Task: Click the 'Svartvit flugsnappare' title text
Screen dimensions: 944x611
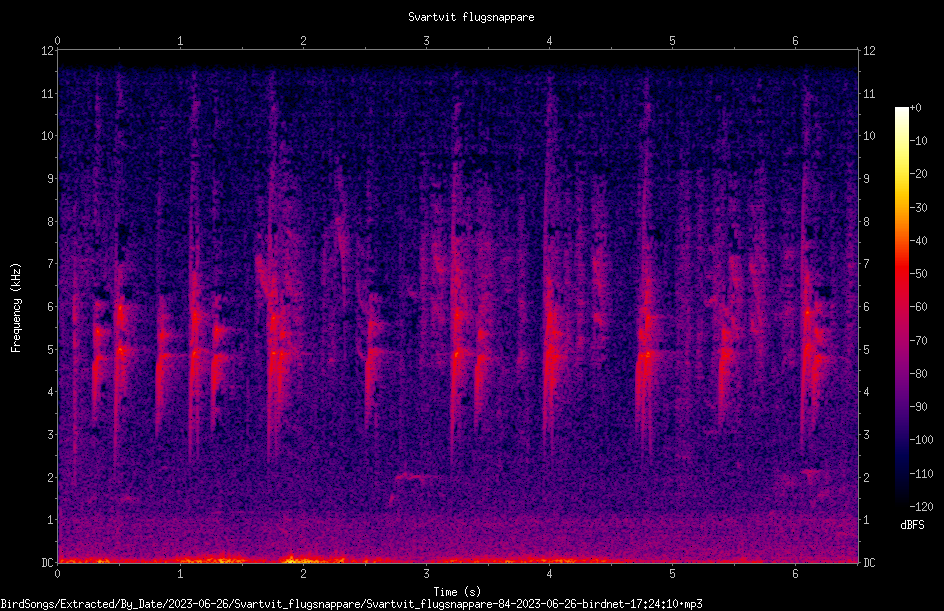Action: [471, 17]
